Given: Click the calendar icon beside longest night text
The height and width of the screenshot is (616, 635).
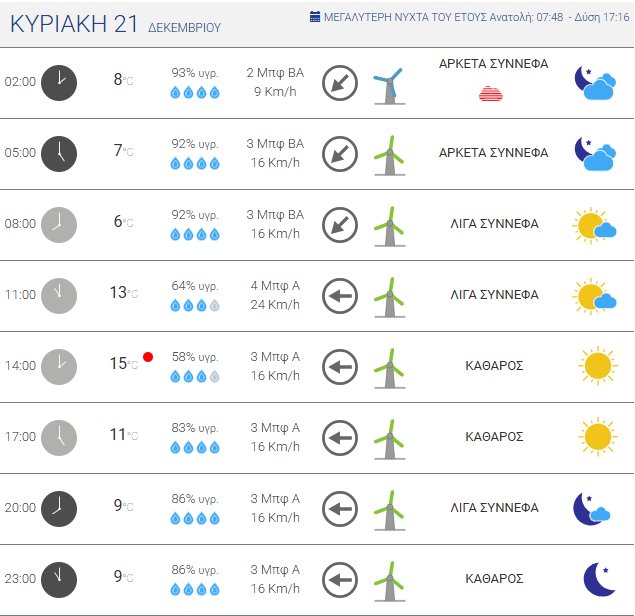Looking at the screenshot, I should pos(315,17).
